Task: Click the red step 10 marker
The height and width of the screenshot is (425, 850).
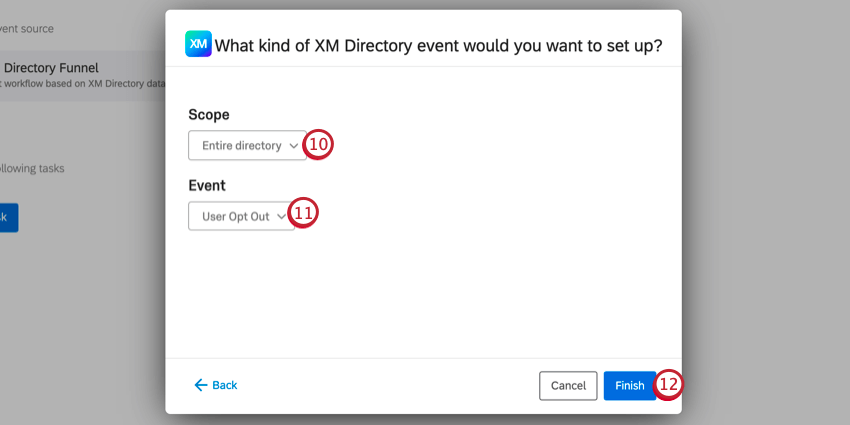Action: tap(318, 145)
